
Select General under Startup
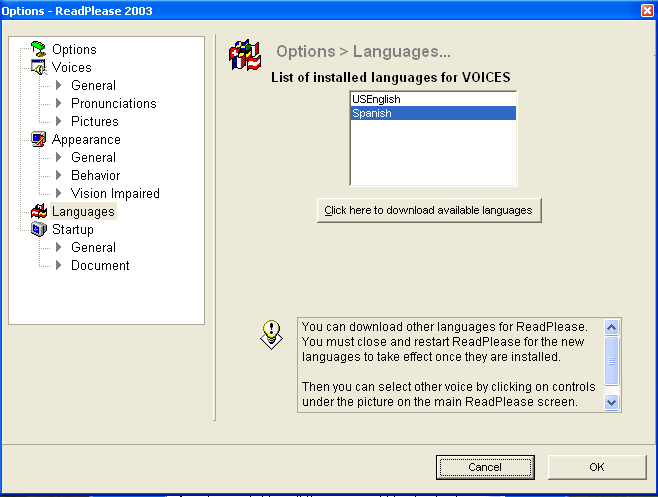click(x=93, y=247)
